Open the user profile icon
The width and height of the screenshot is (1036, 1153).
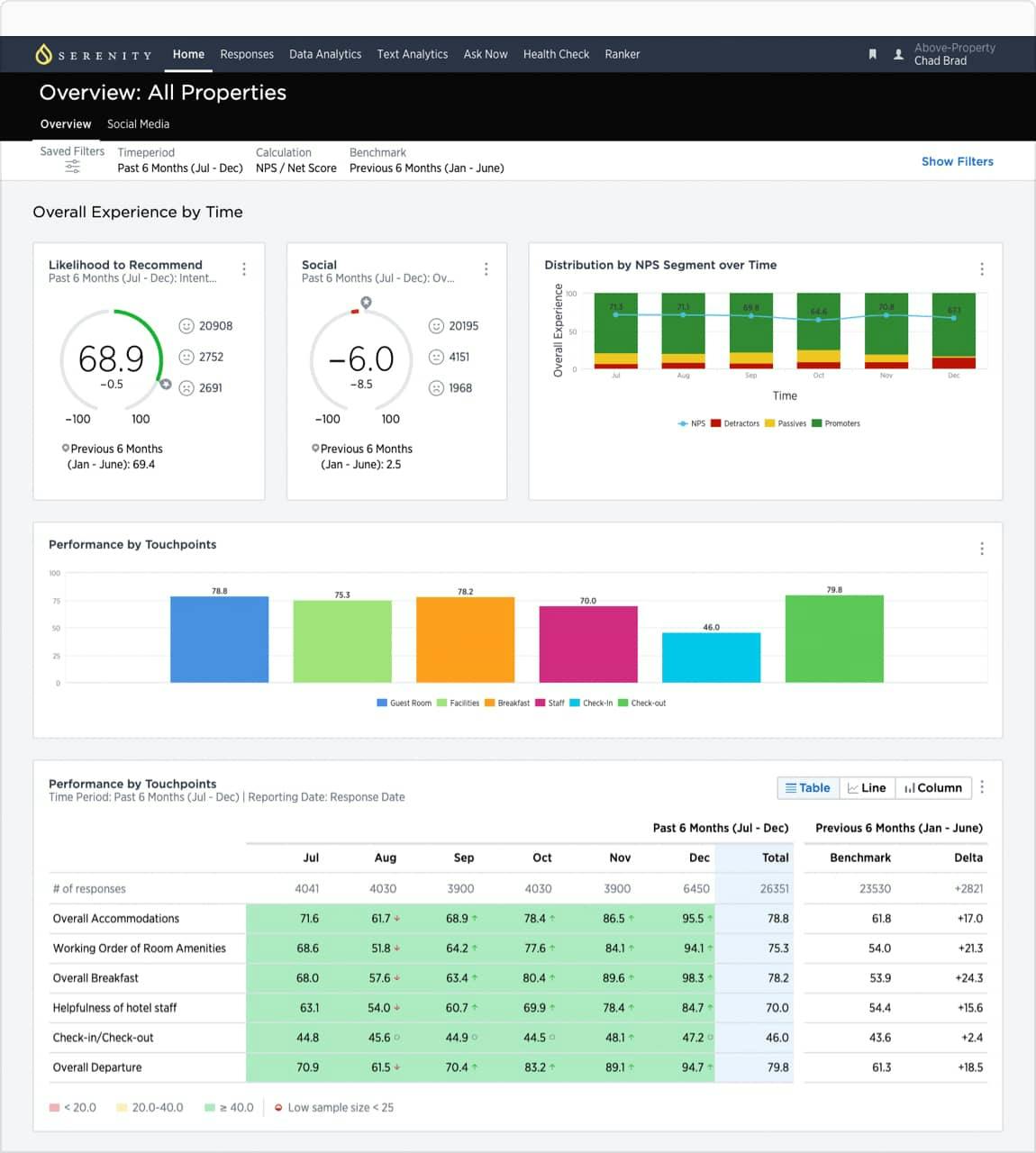click(x=898, y=54)
